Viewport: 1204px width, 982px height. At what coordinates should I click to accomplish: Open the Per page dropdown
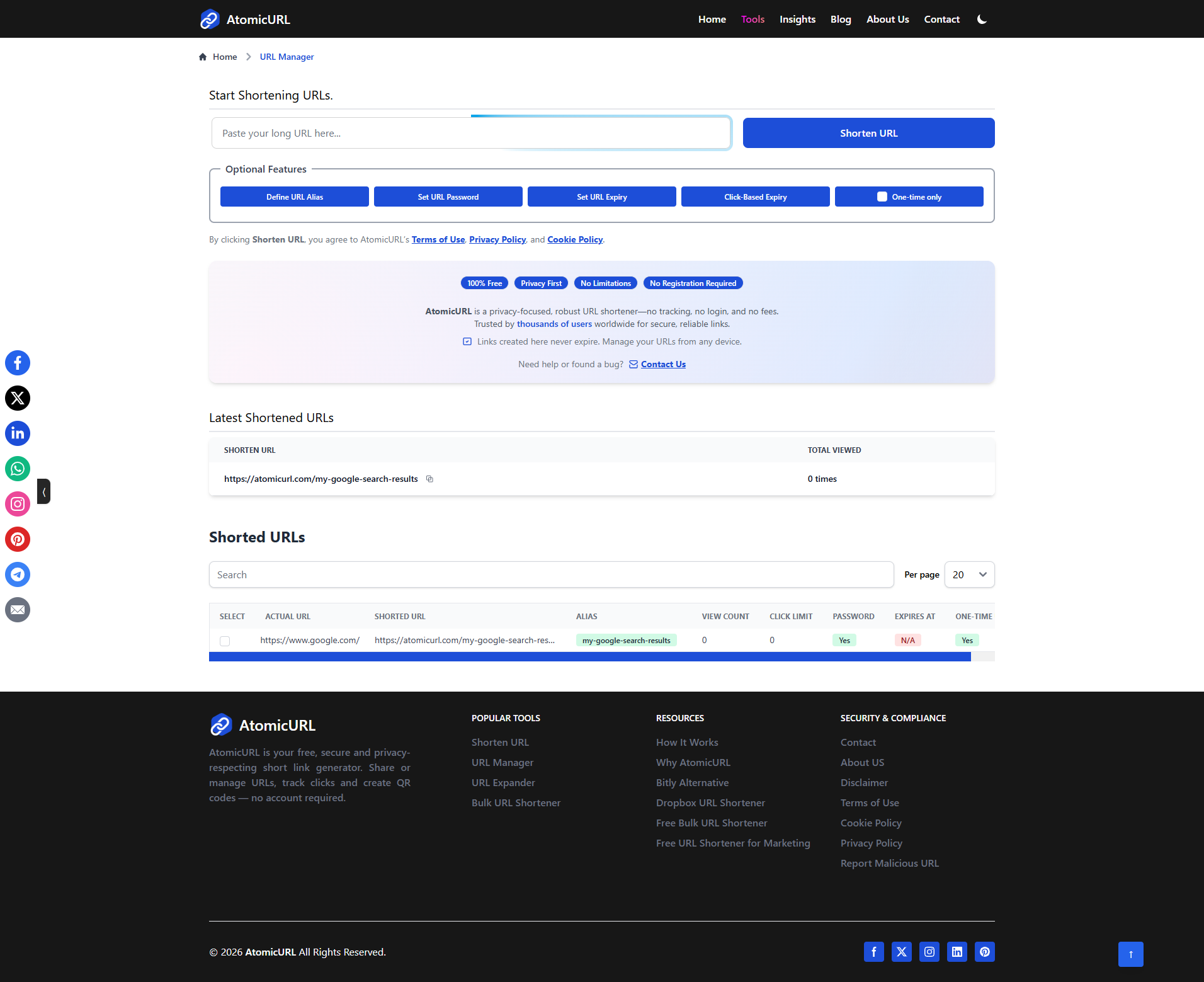[x=969, y=574]
